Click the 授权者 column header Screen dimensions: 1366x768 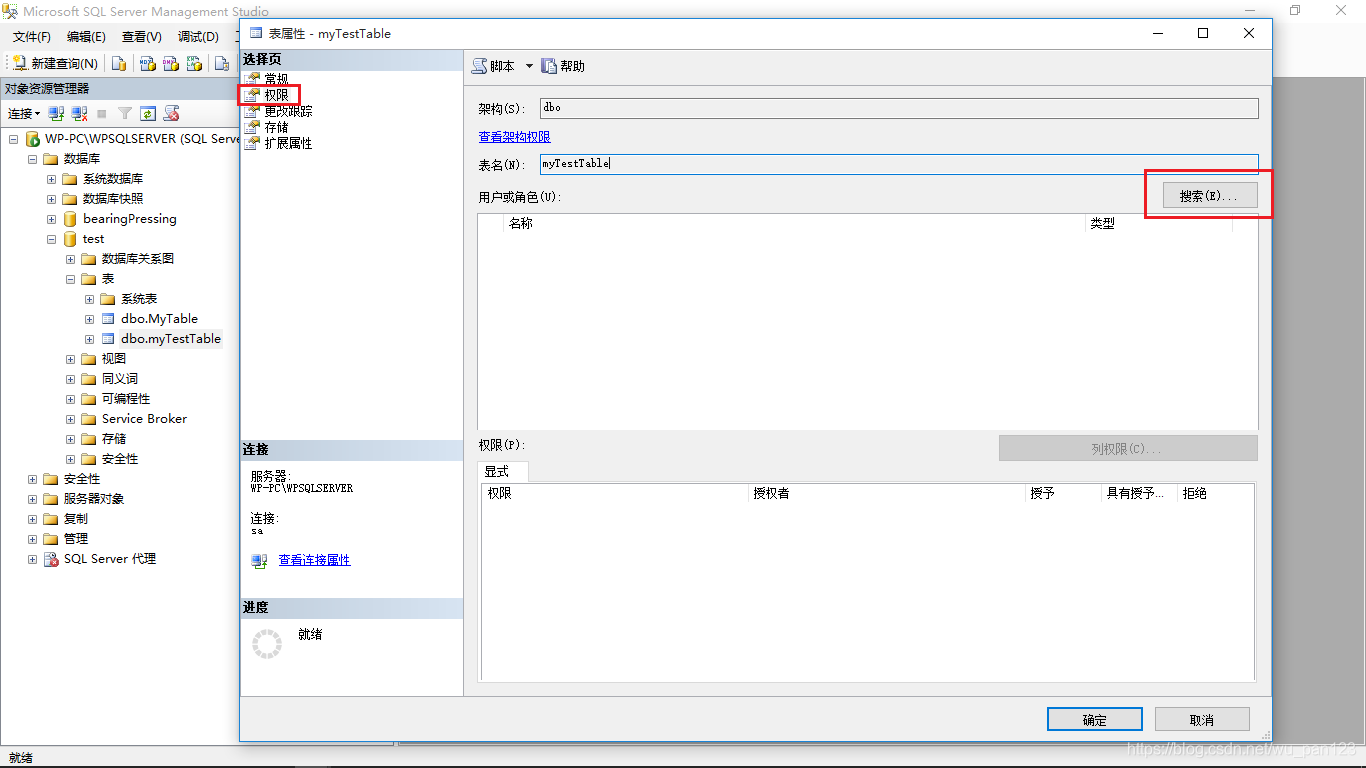(887, 493)
